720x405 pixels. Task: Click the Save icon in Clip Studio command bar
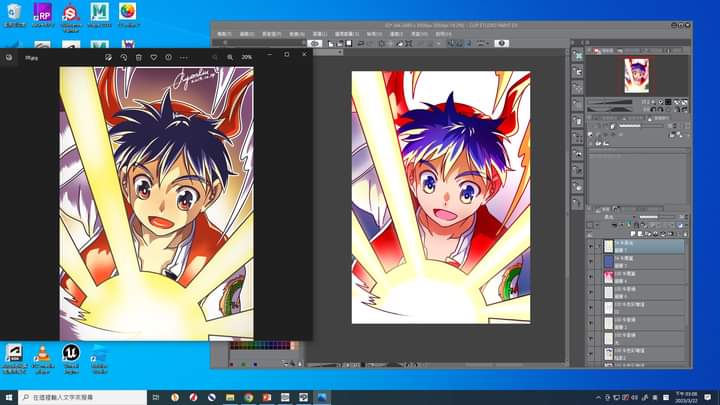point(349,44)
